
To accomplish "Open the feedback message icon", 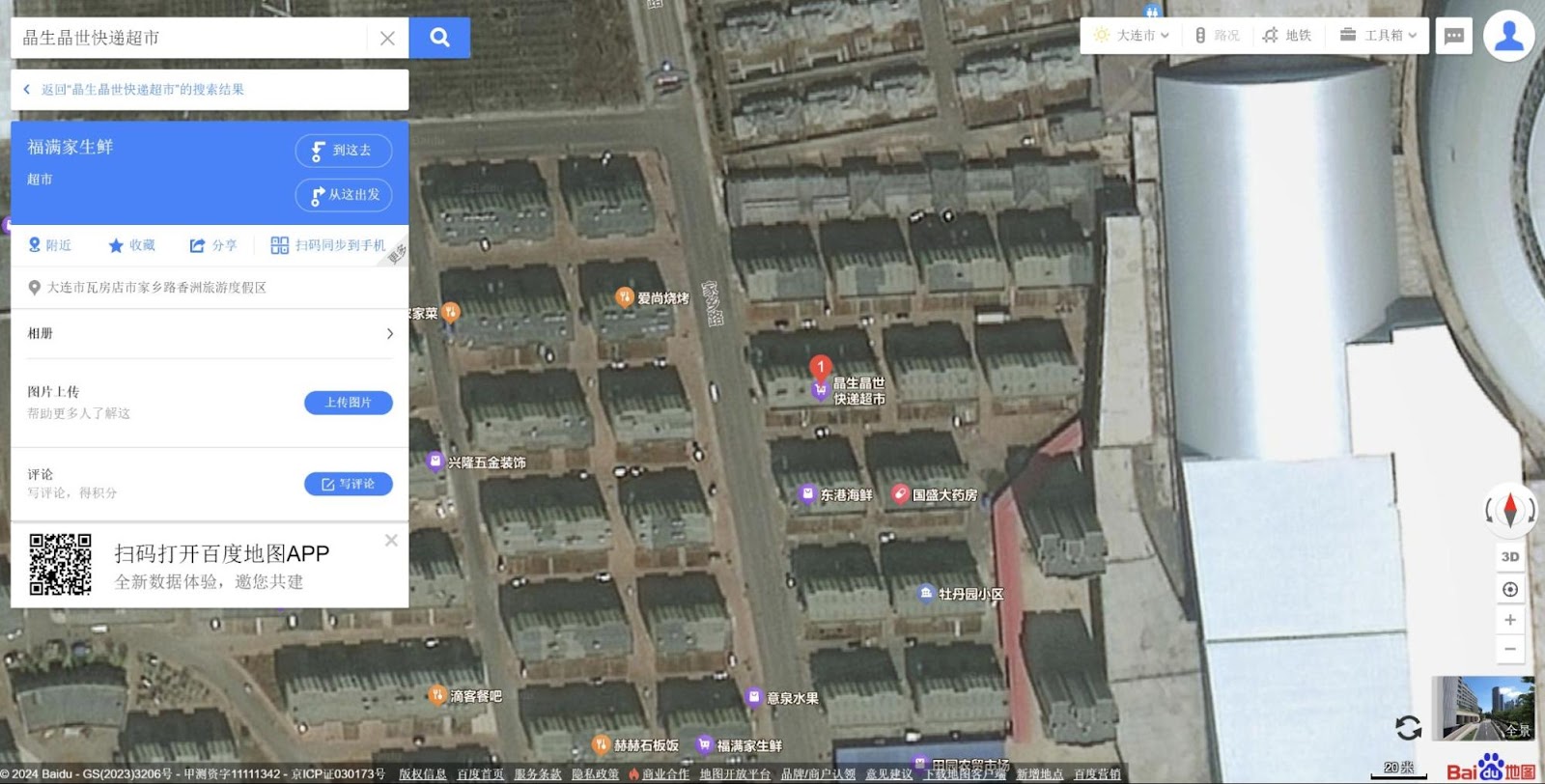I will [1454, 37].
